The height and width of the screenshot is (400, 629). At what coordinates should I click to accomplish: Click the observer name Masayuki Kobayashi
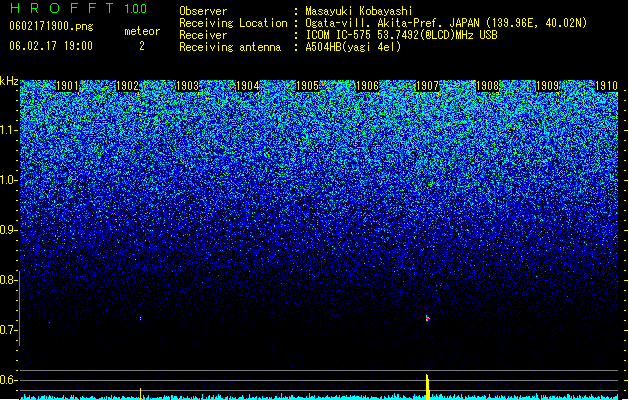[359, 11]
